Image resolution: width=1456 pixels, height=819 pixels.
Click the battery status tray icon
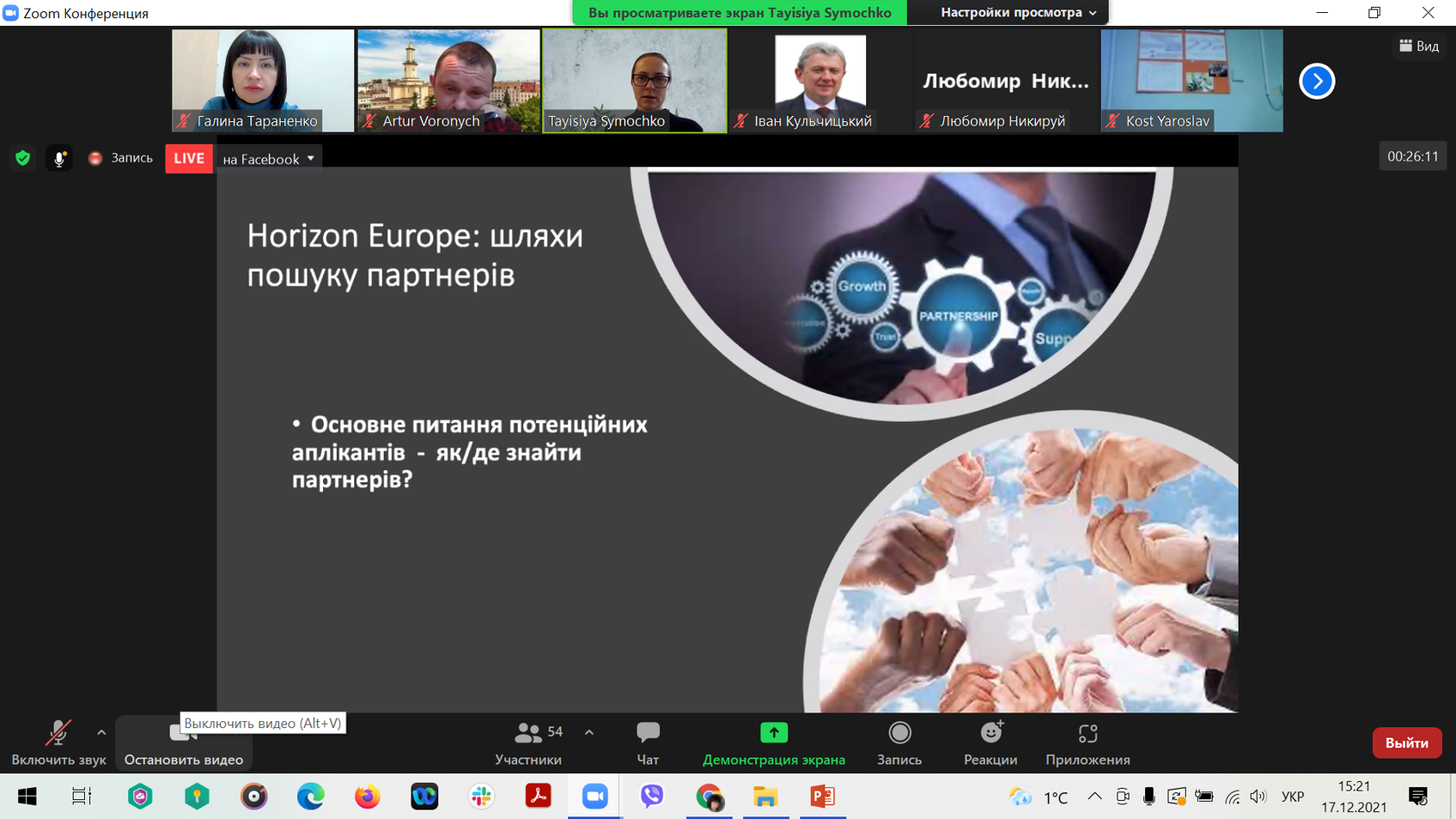click(1204, 796)
